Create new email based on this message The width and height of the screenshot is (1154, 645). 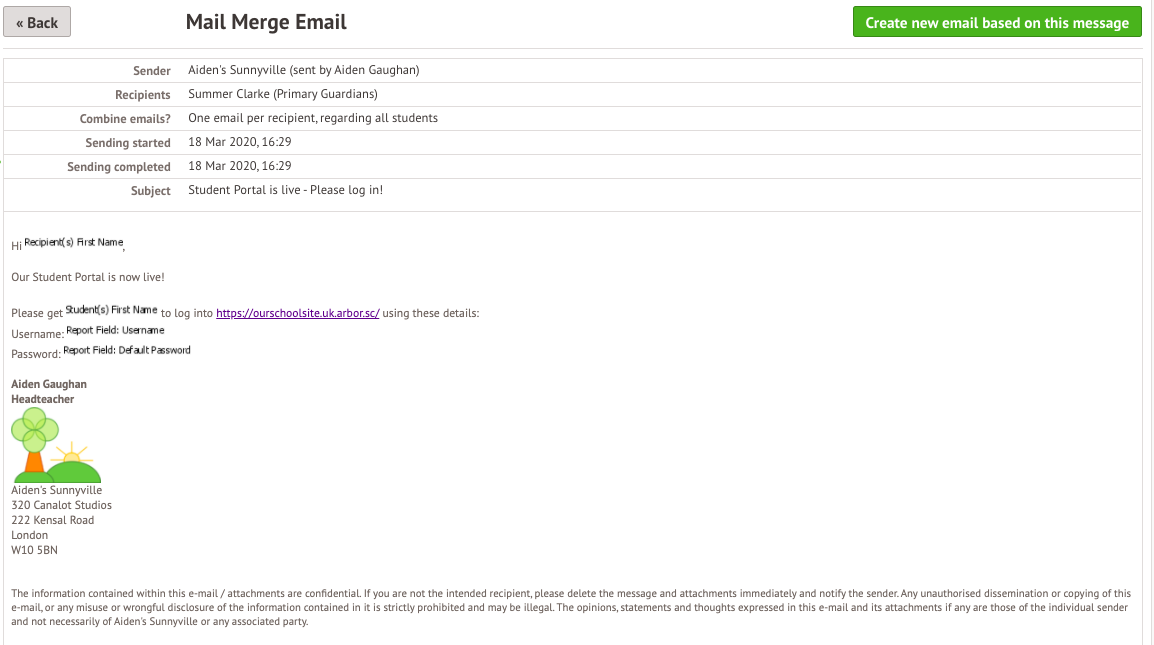(x=996, y=22)
